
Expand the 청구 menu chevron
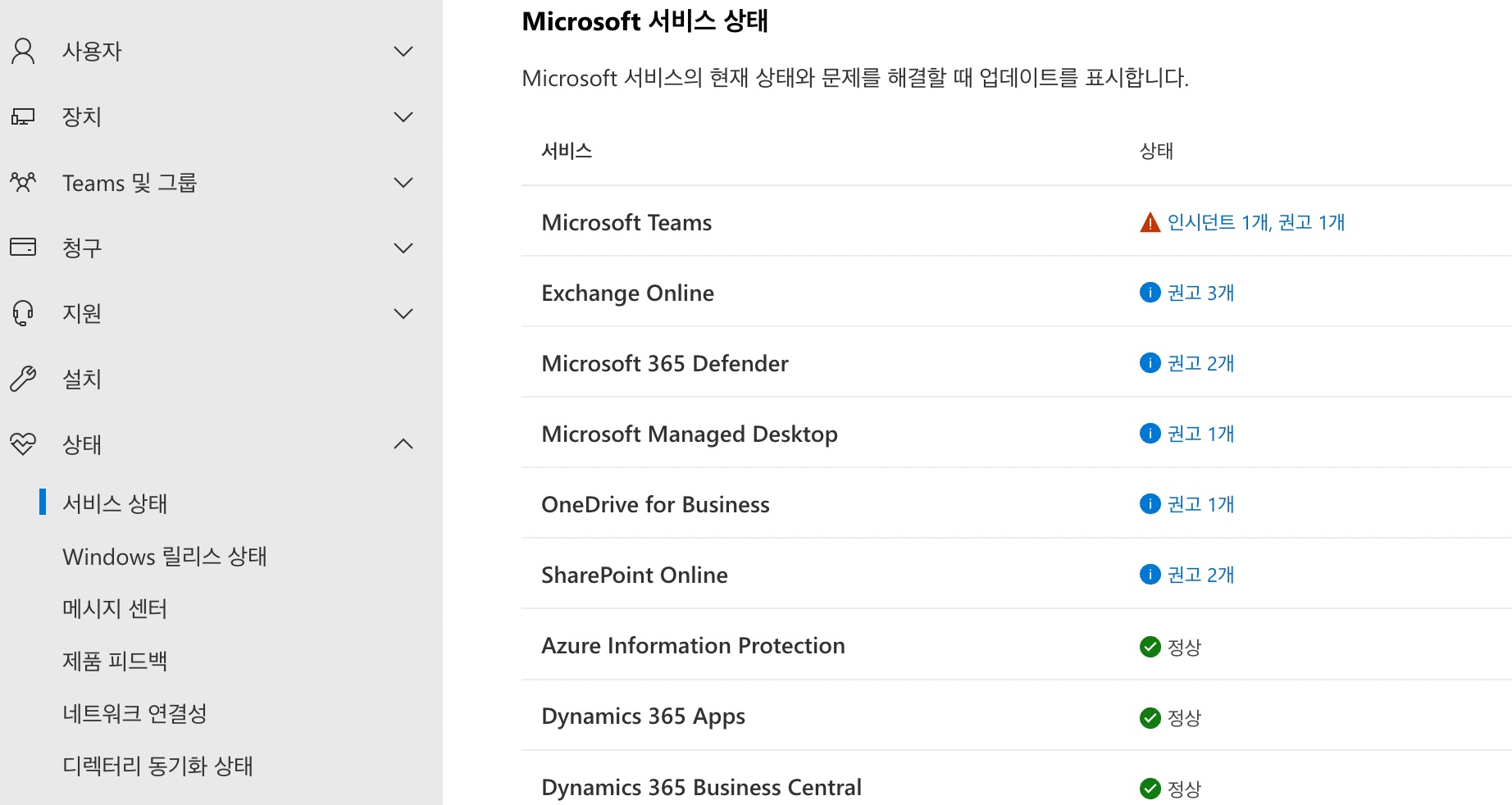(403, 248)
